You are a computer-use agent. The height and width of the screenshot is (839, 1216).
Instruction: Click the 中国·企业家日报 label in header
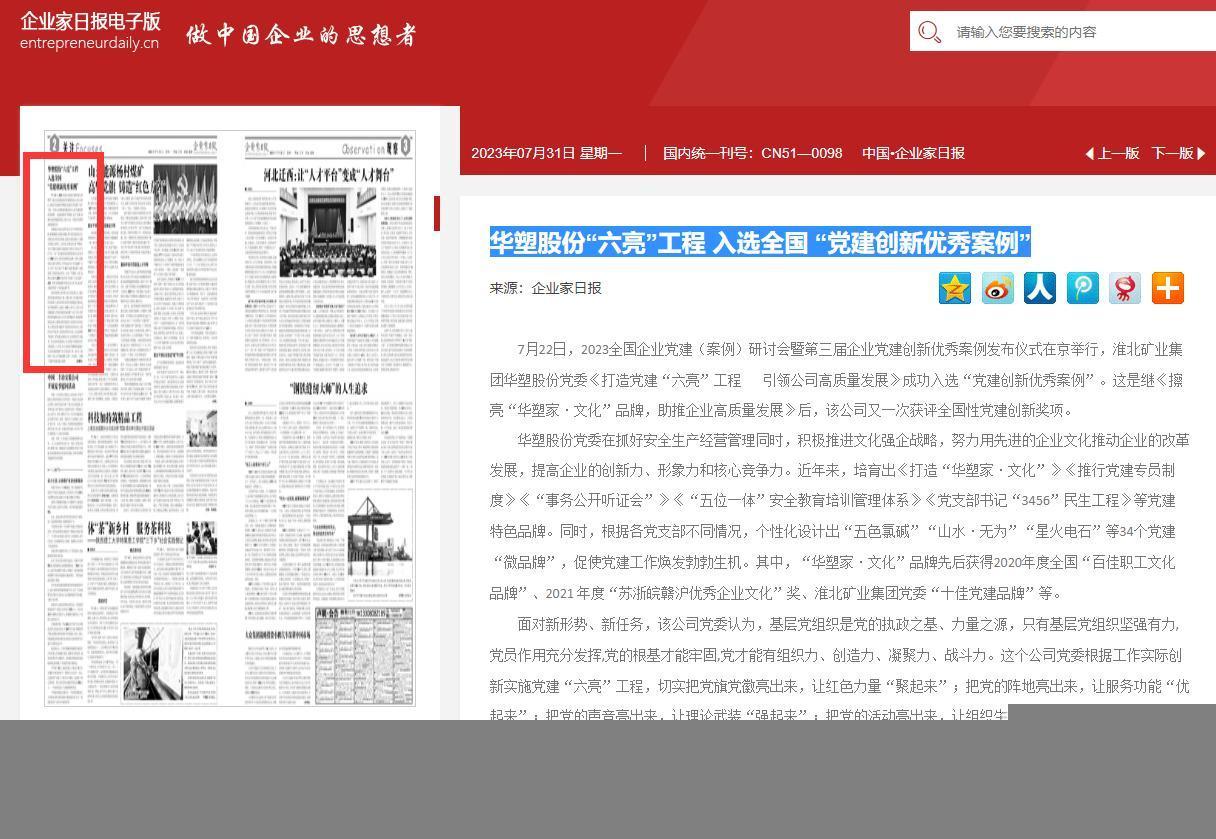[x=913, y=154]
